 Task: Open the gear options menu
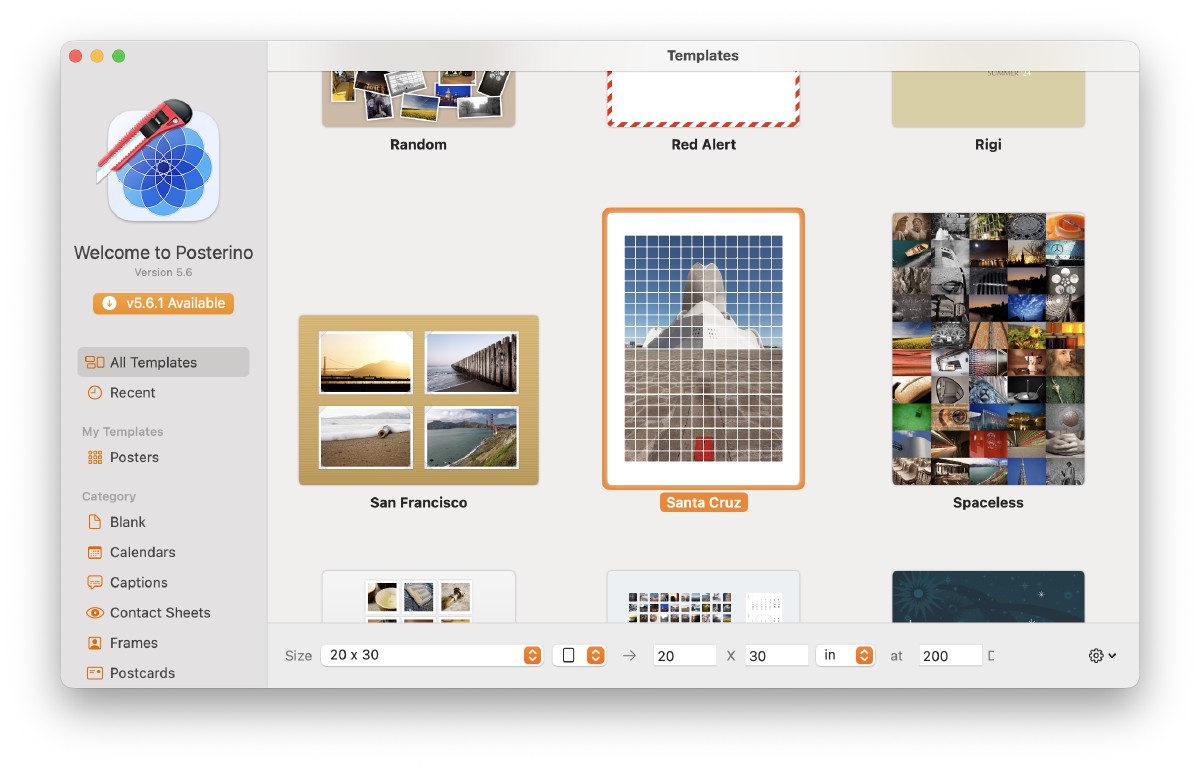[1102, 655]
